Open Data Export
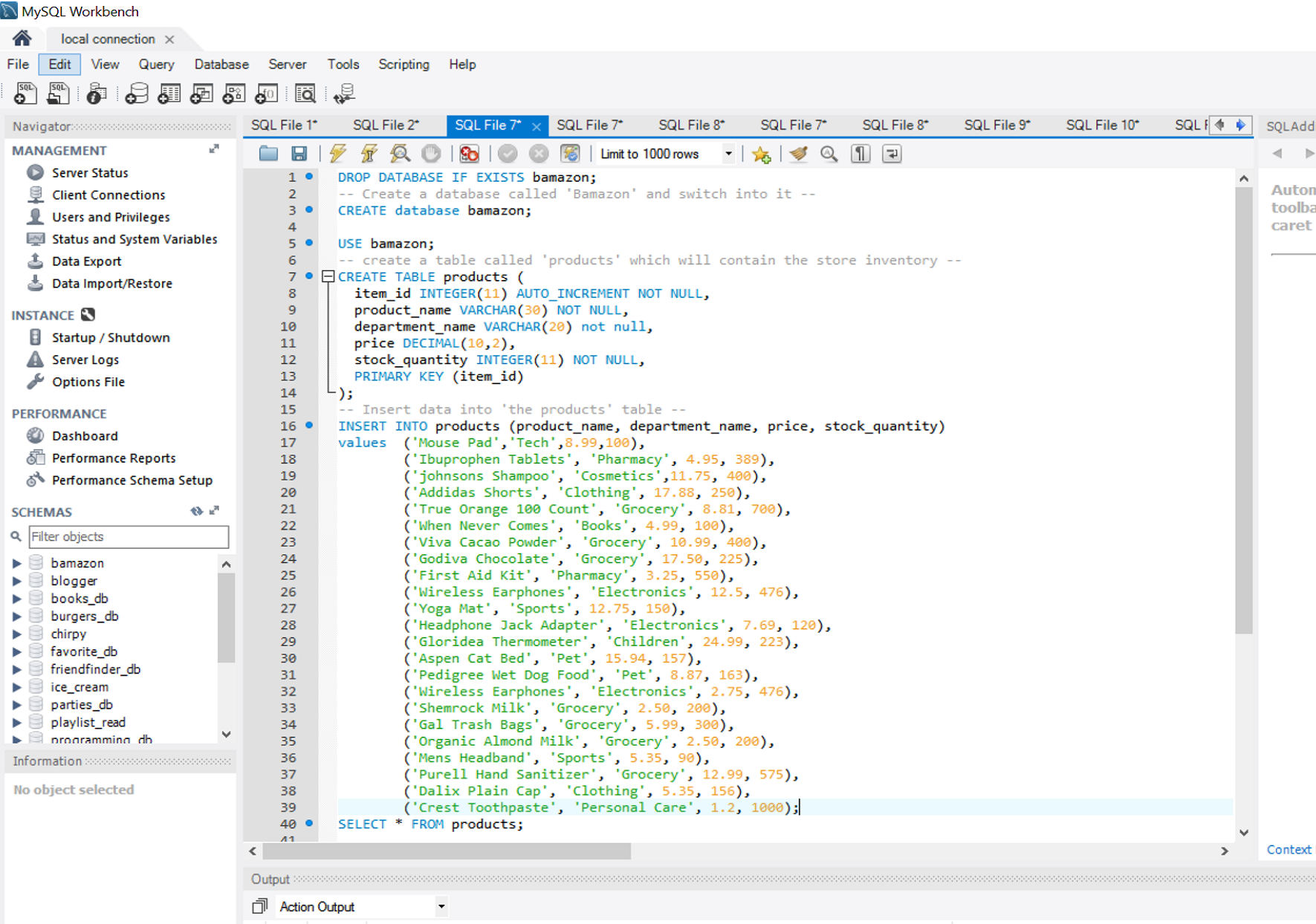This screenshot has height=924, width=1316. click(x=86, y=261)
